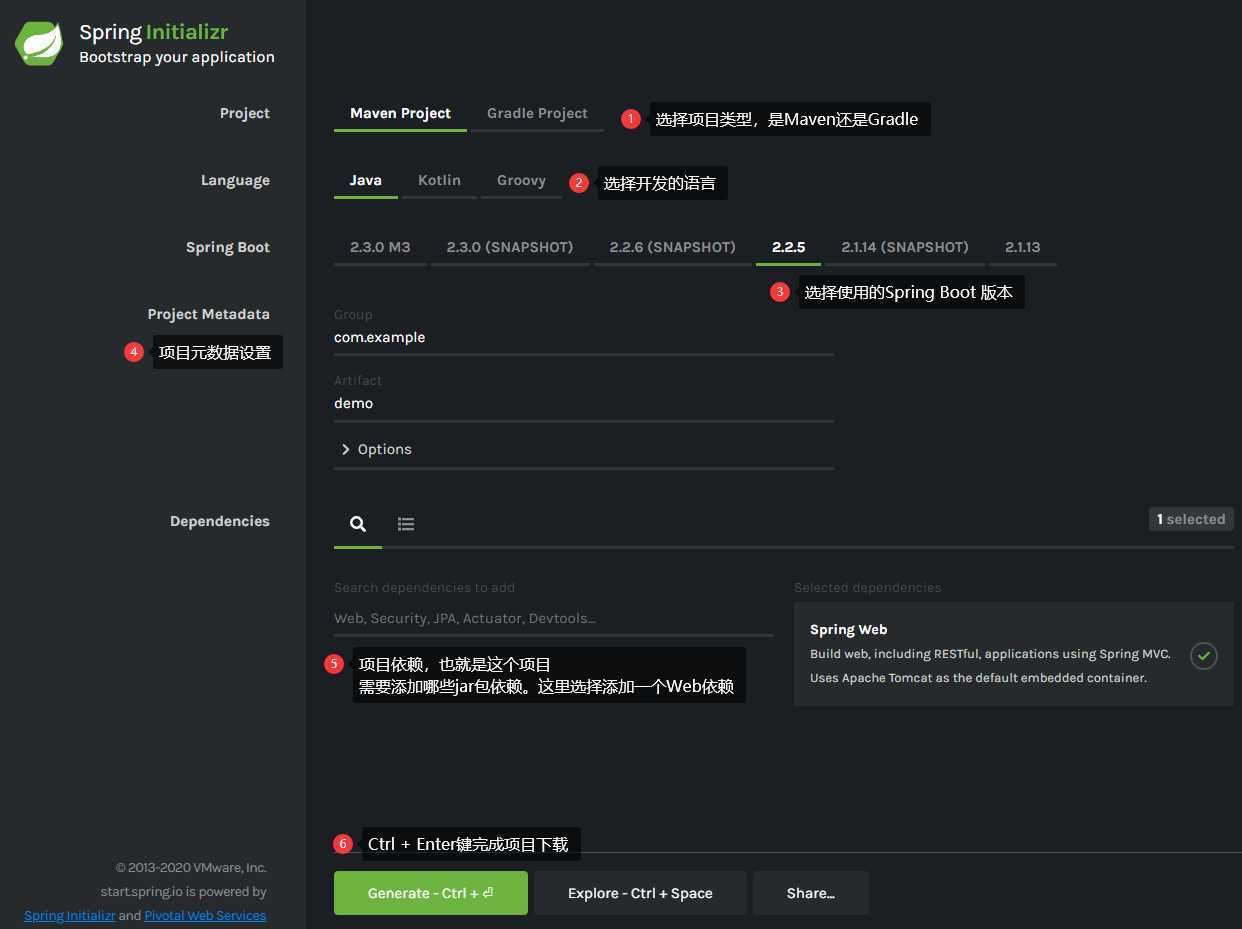Remove Spring Web via green checkmark icon
Image resolution: width=1242 pixels, height=929 pixels.
pos(1204,656)
